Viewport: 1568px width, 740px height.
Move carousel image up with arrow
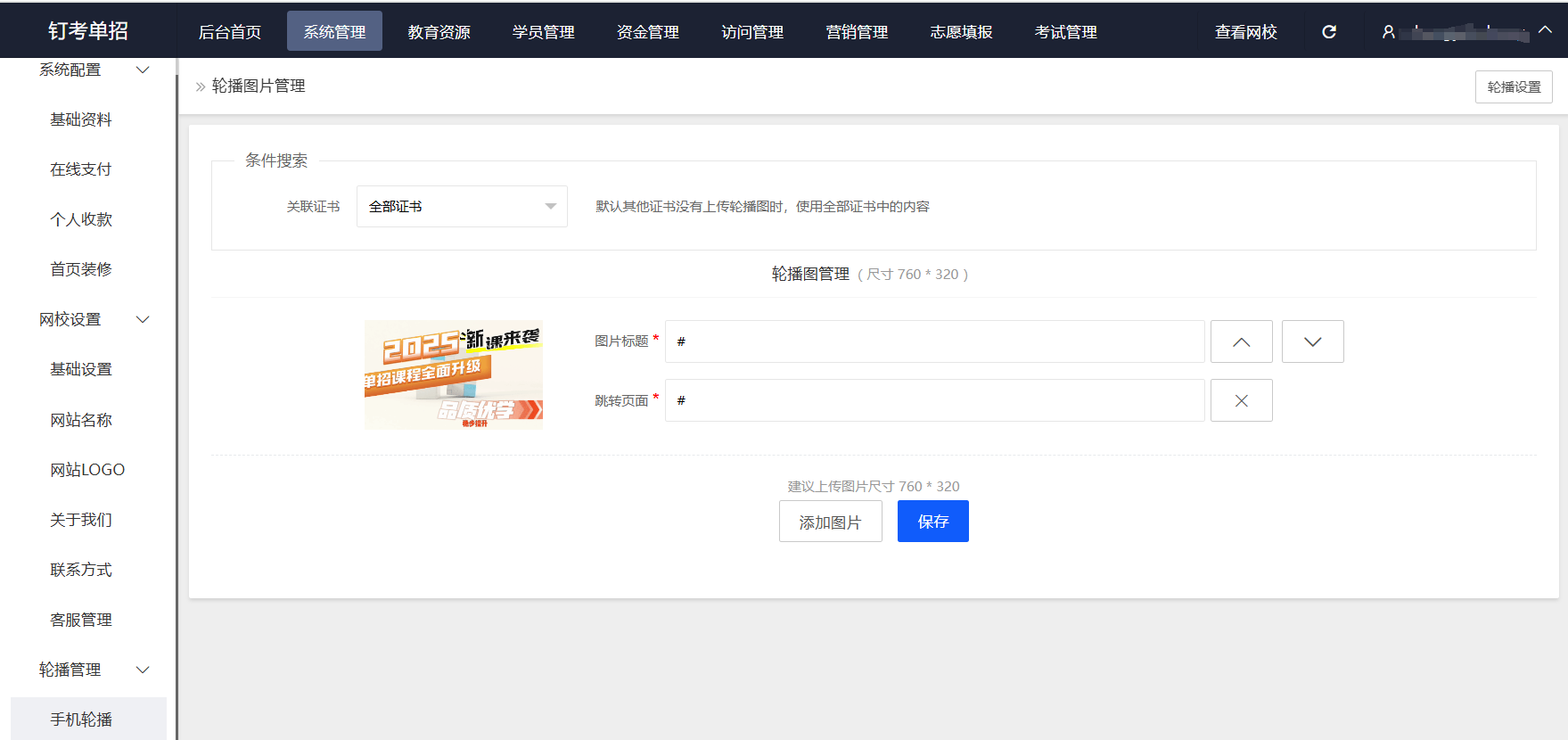click(x=1241, y=341)
